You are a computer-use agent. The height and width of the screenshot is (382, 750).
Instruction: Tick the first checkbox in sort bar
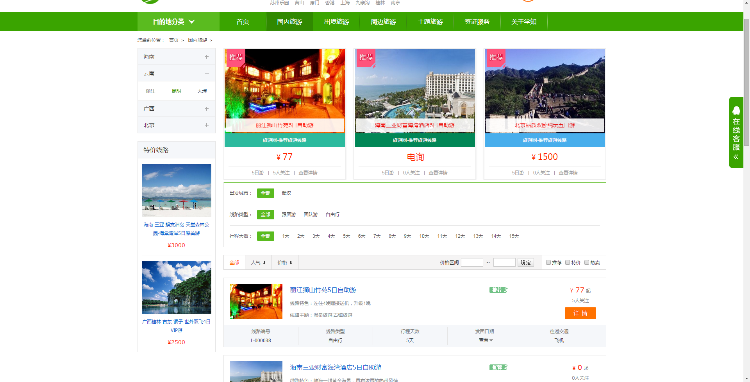pos(548,262)
